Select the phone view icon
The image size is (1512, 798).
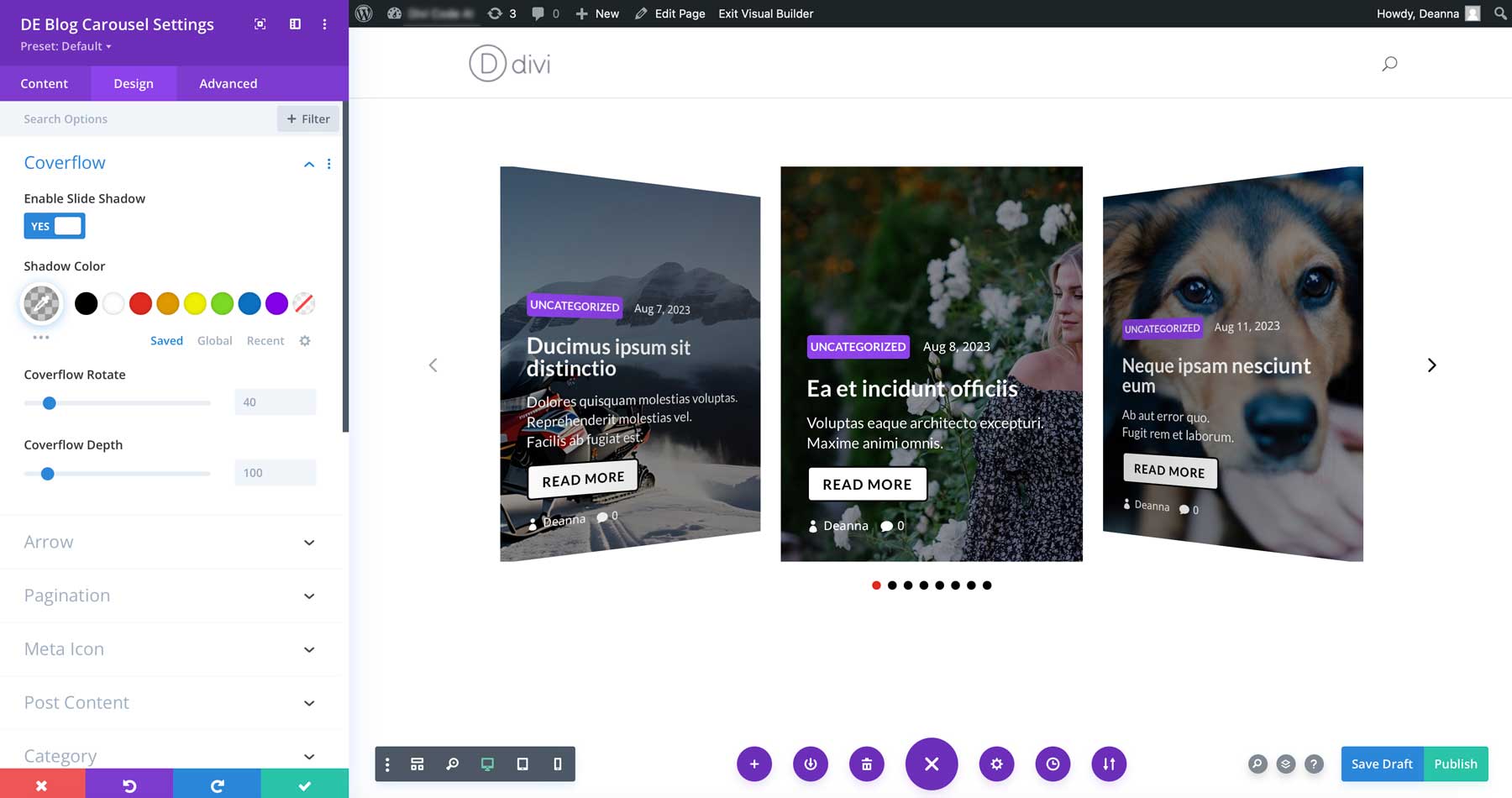point(557,764)
